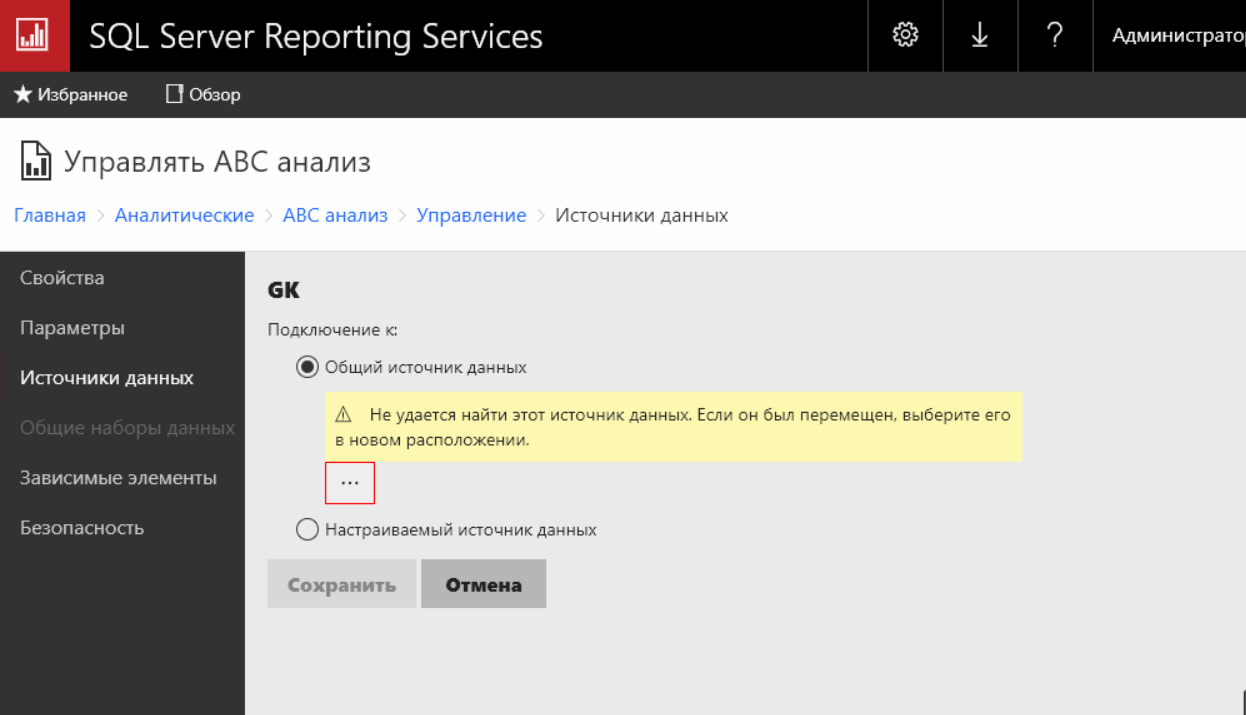Click the GK data source heading
The image size is (1246, 715).
pyautogui.click(x=284, y=290)
